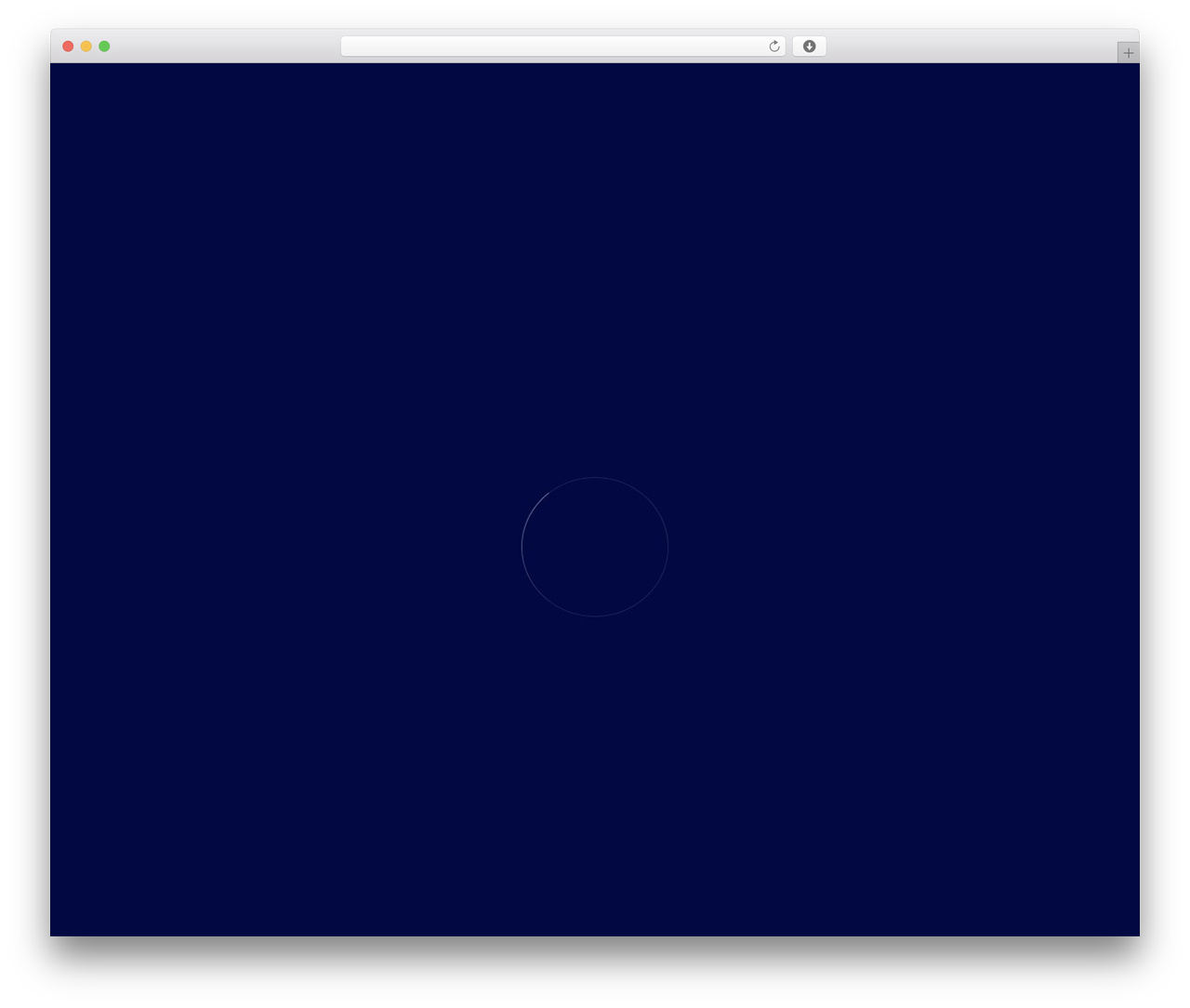Close the window with red button

point(68,46)
